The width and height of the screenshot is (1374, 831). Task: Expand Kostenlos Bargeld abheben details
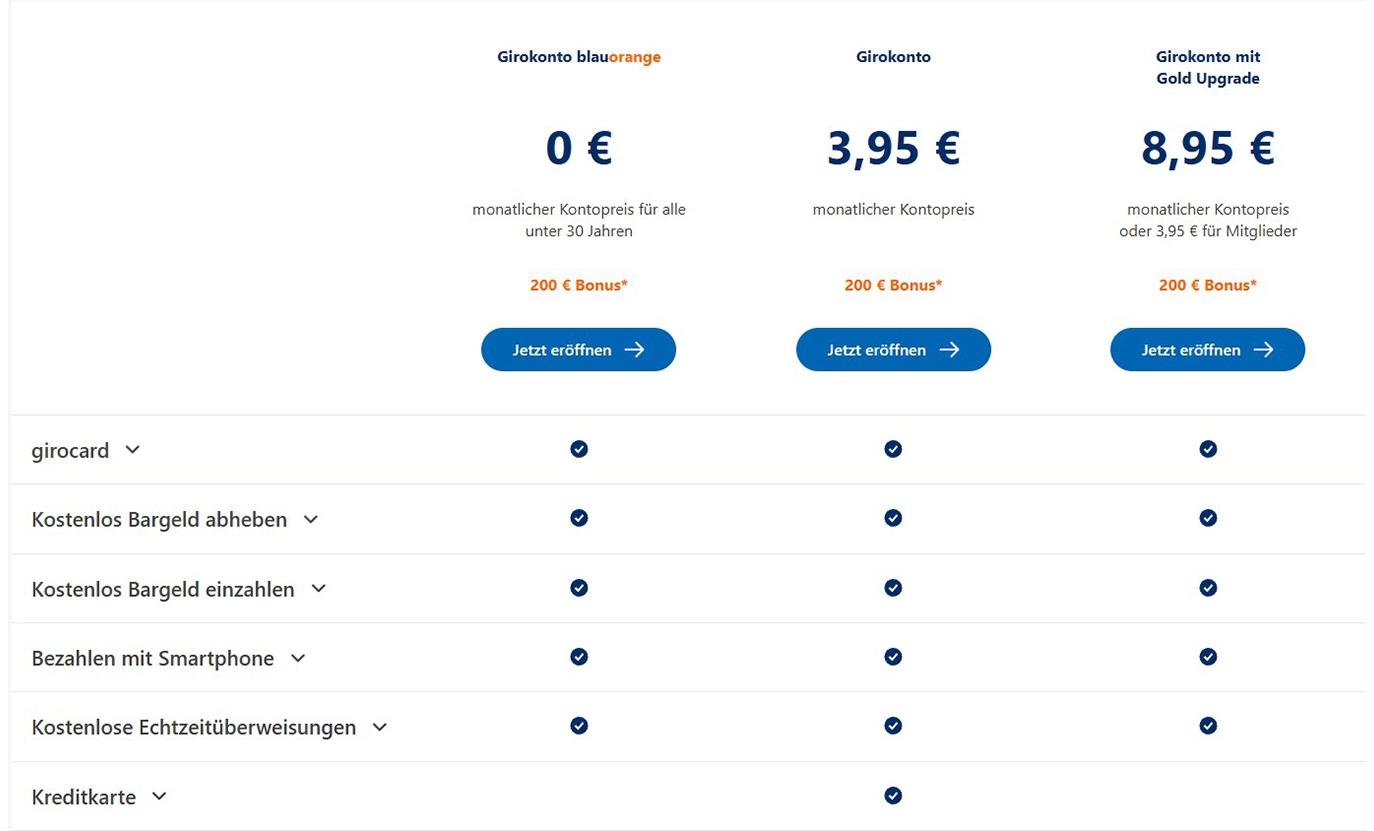[x=311, y=519]
